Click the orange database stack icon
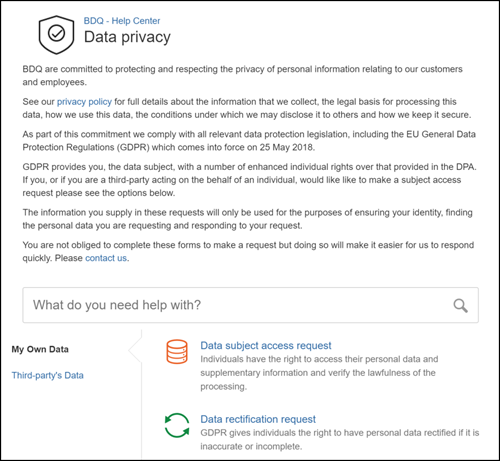The image size is (500, 461). (x=177, y=352)
